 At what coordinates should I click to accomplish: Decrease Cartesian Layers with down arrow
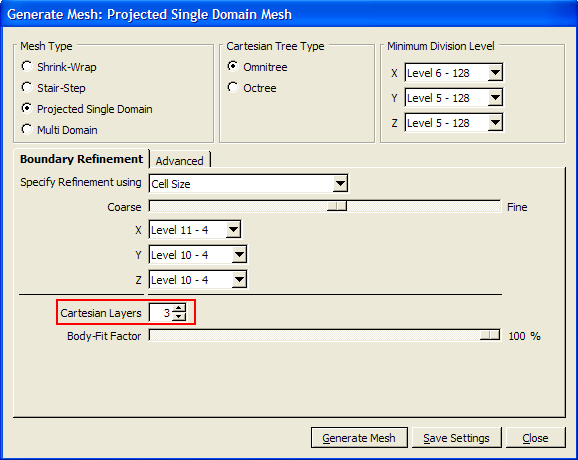click(x=179, y=316)
